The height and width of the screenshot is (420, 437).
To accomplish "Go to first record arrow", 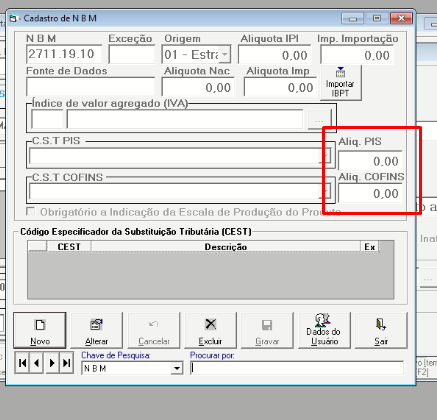I will tap(22, 363).
